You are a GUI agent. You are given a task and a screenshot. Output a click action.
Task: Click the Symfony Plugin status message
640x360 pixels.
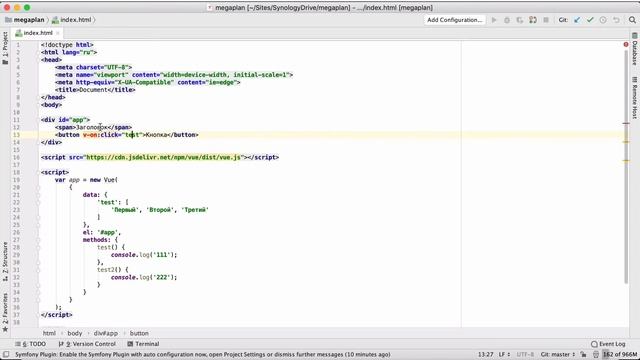(202, 354)
